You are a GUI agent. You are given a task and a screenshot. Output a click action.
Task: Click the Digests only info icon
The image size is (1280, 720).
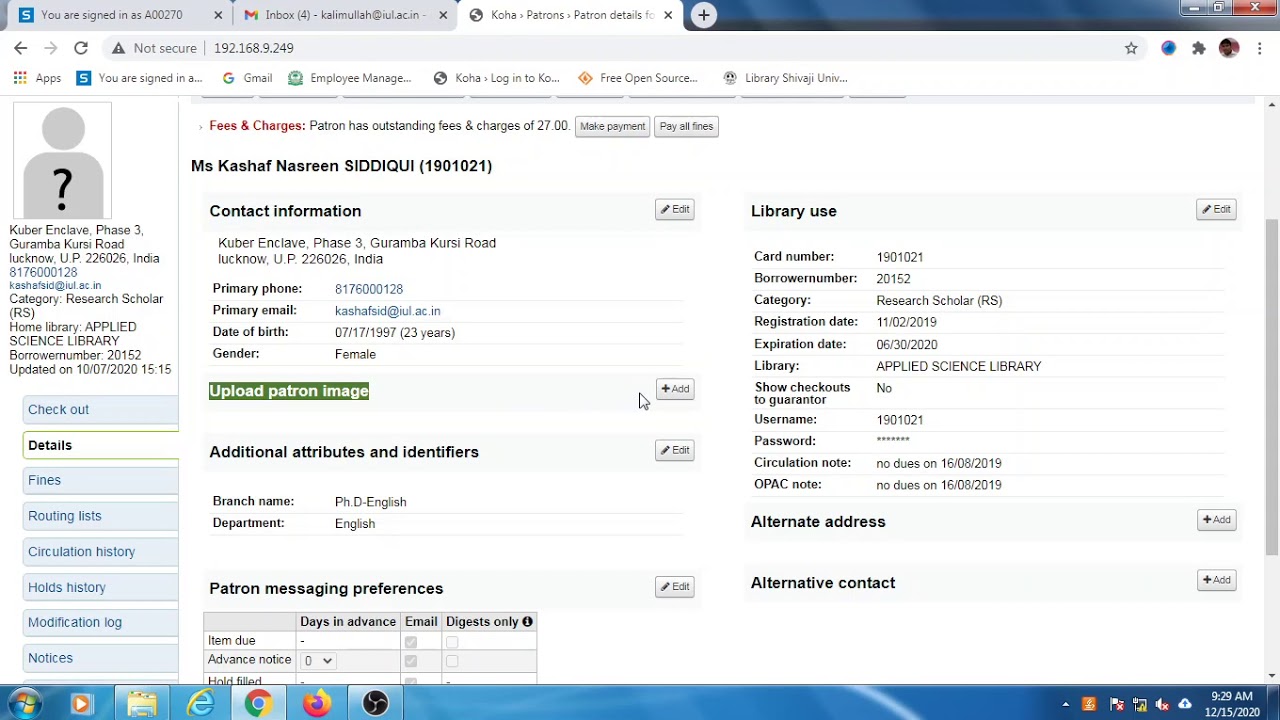click(x=527, y=622)
